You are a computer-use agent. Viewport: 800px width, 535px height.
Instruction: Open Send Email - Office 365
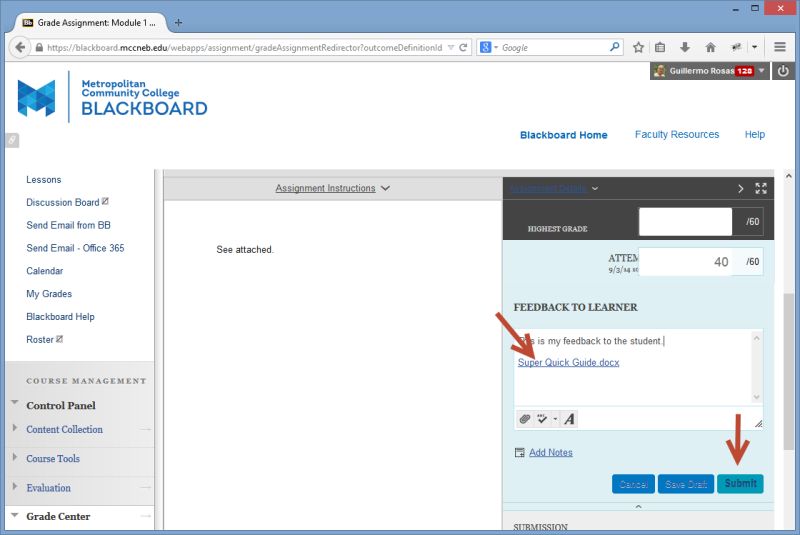(x=75, y=248)
